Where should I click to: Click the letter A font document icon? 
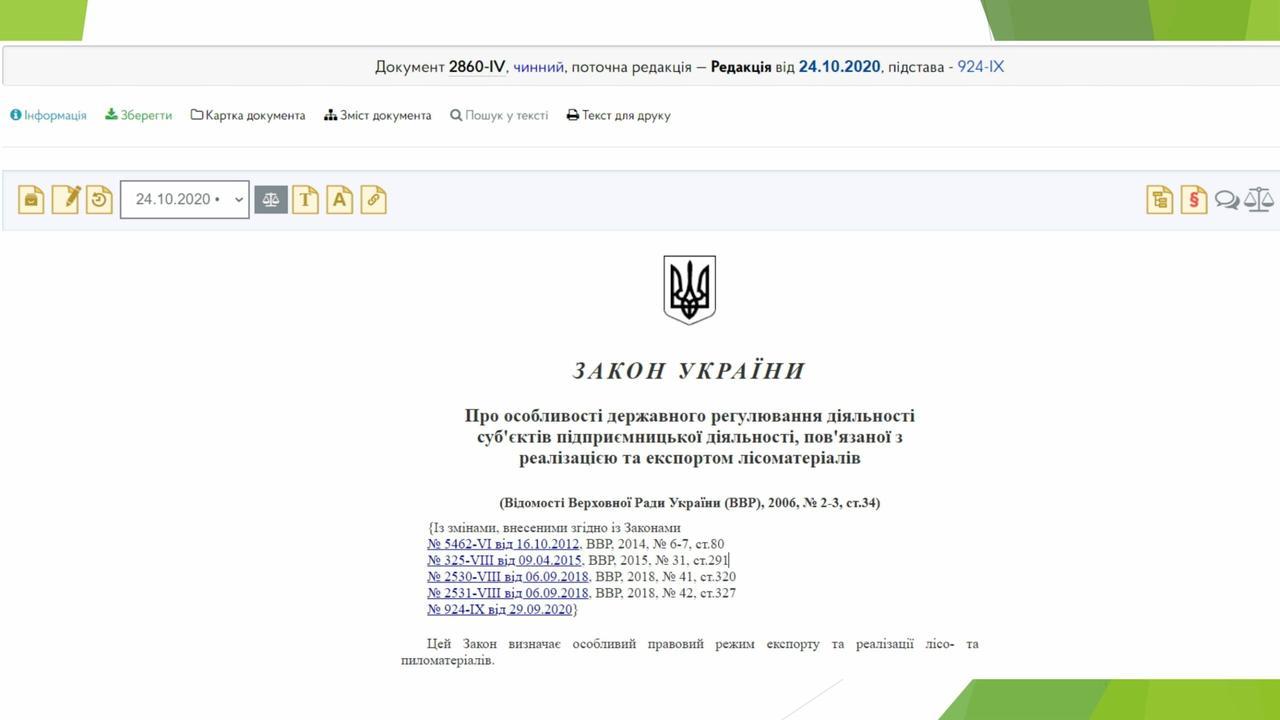click(340, 200)
